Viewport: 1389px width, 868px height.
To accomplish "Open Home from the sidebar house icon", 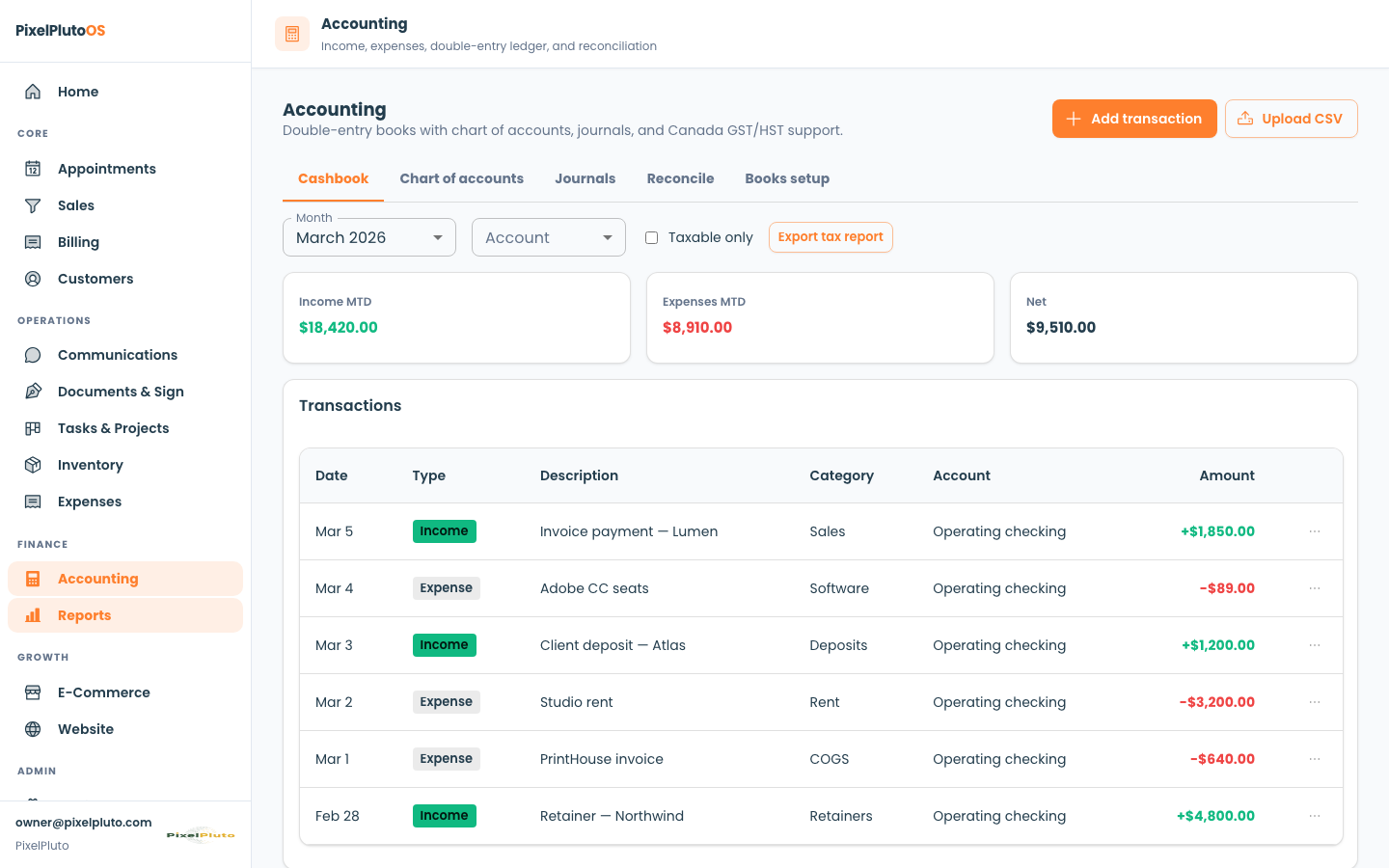I will coord(33,92).
